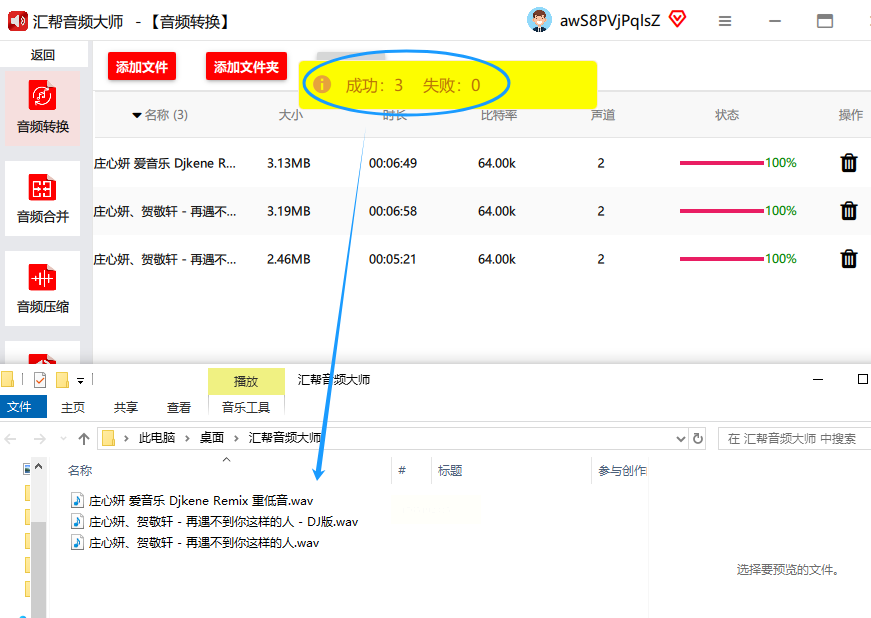Click the 参与创作 column header
This screenshot has width=871, height=618.
(x=622, y=471)
